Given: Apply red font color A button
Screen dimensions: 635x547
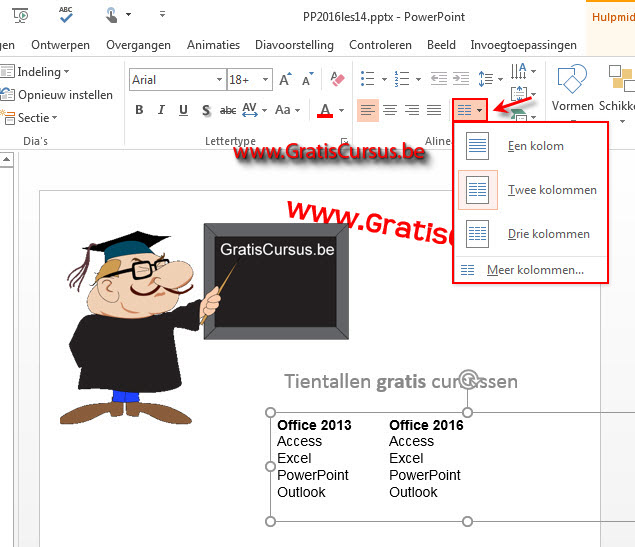Looking at the screenshot, I should (x=325, y=110).
